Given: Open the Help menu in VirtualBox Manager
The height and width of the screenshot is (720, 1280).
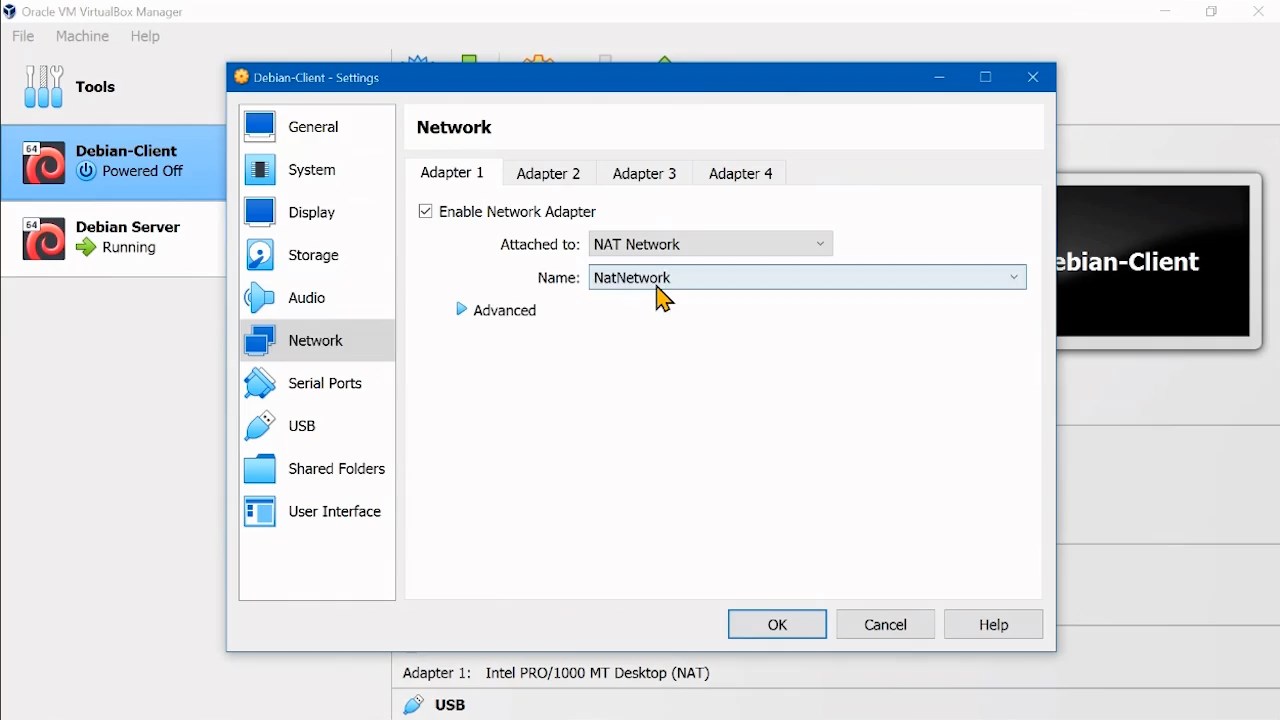Looking at the screenshot, I should click(x=145, y=36).
